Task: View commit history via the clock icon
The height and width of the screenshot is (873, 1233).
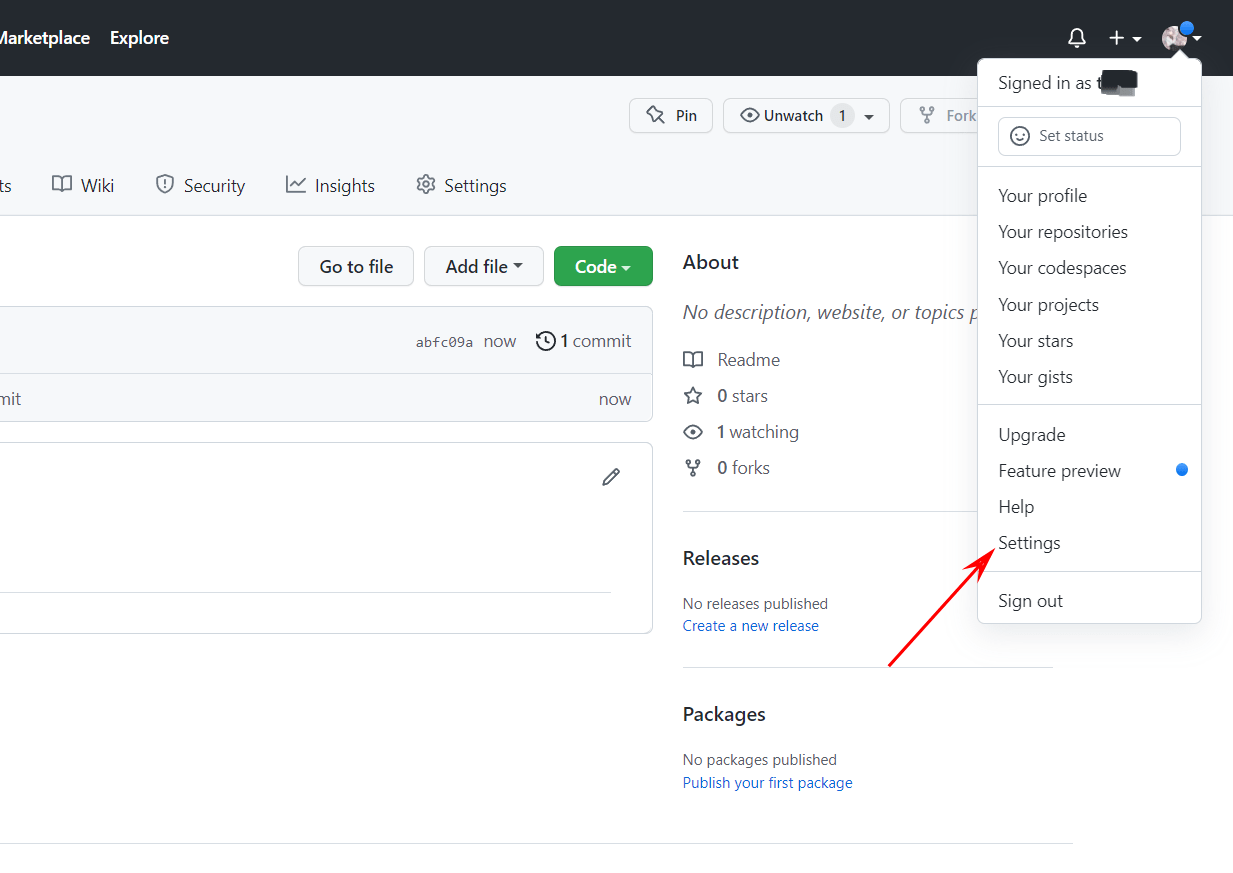Action: (x=546, y=340)
